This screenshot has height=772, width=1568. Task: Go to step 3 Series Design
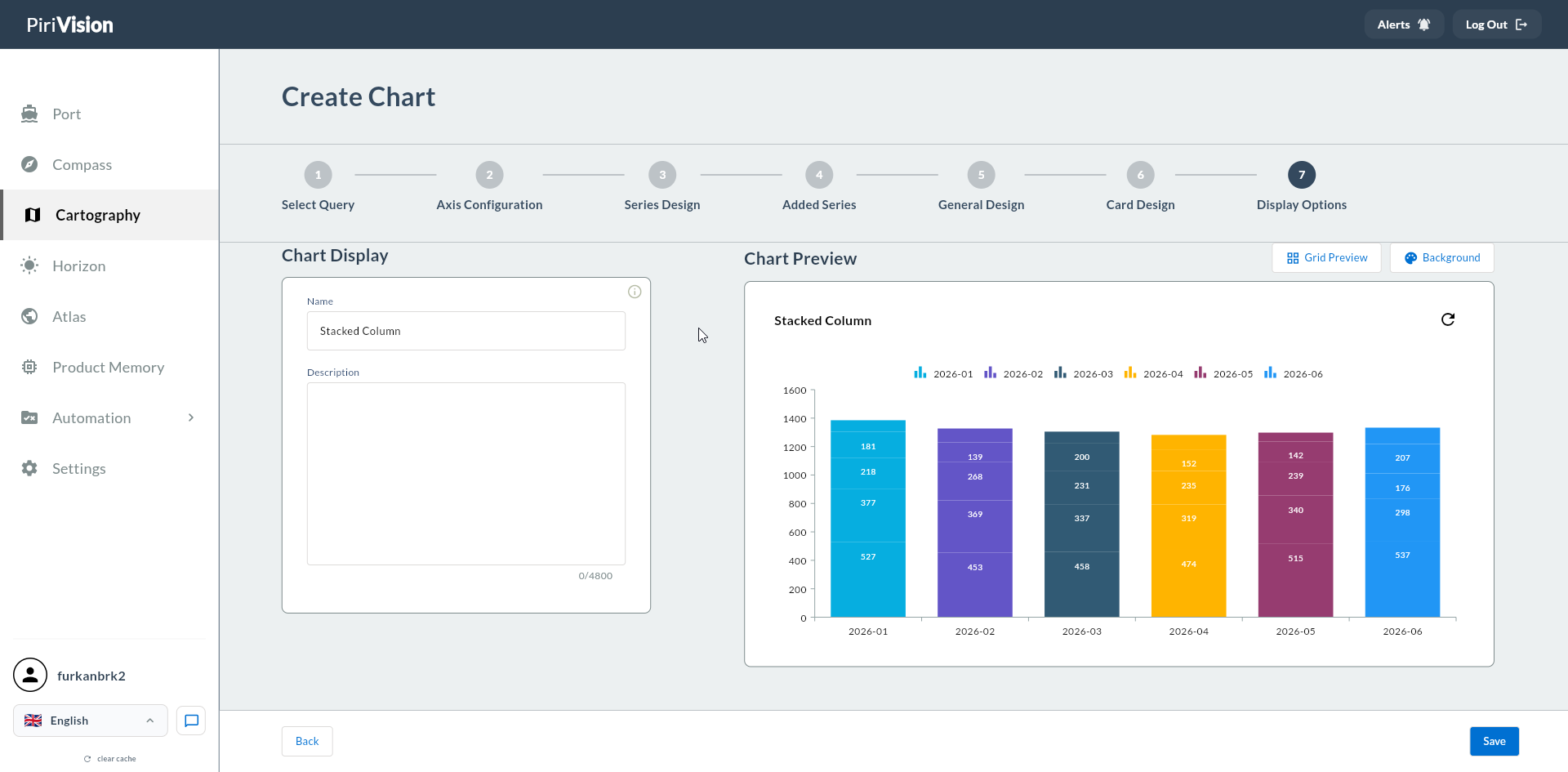tap(662, 186)
